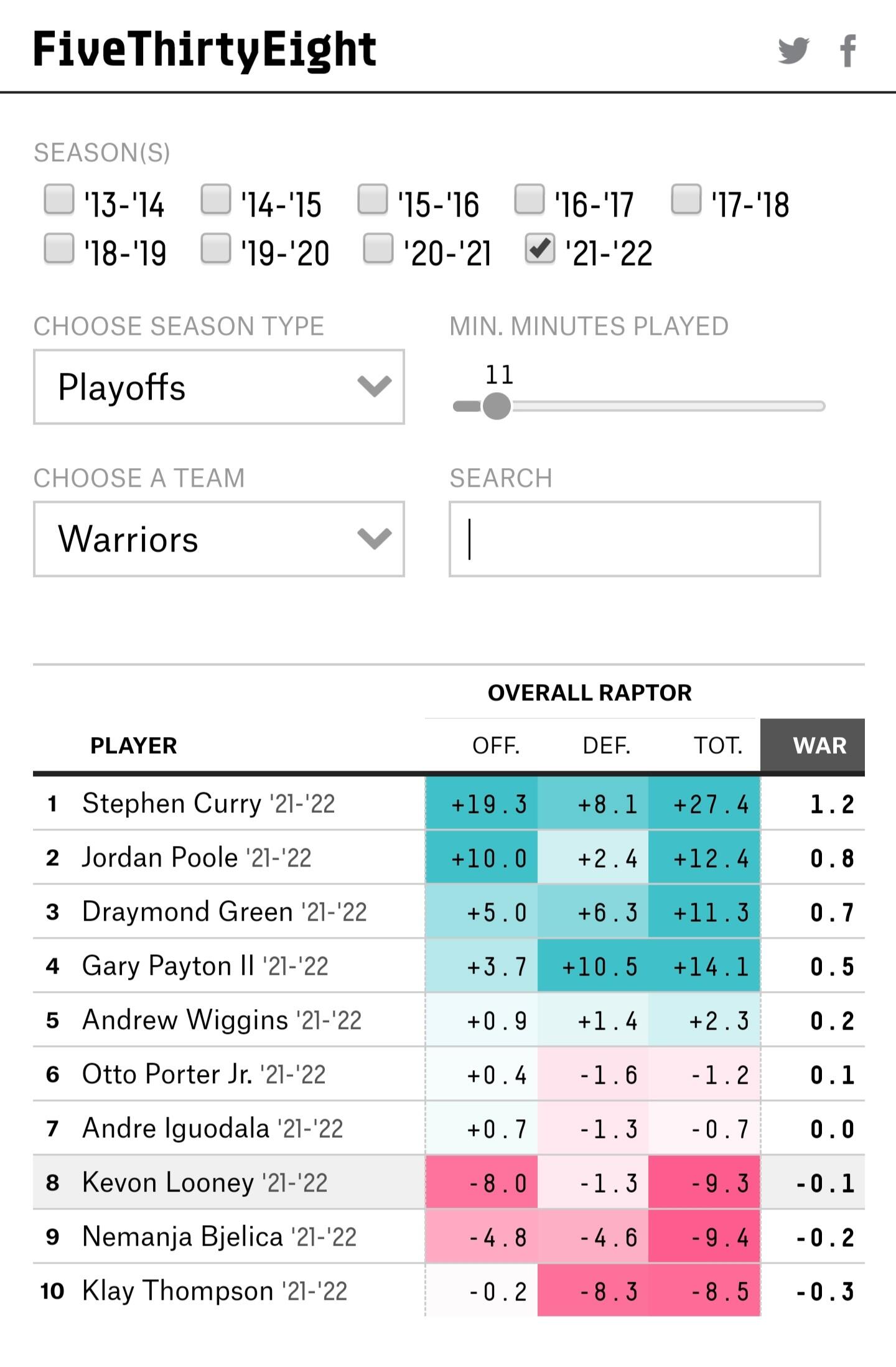Select Jordan Poole's player name

coord(160,858)
